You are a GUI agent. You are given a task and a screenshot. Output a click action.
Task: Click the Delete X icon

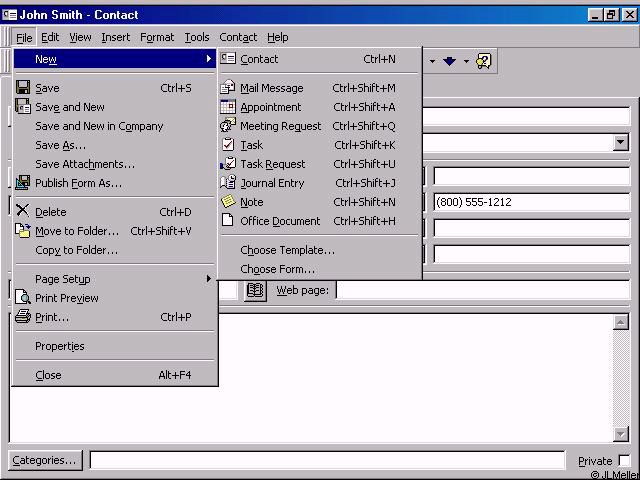[22, 211]
